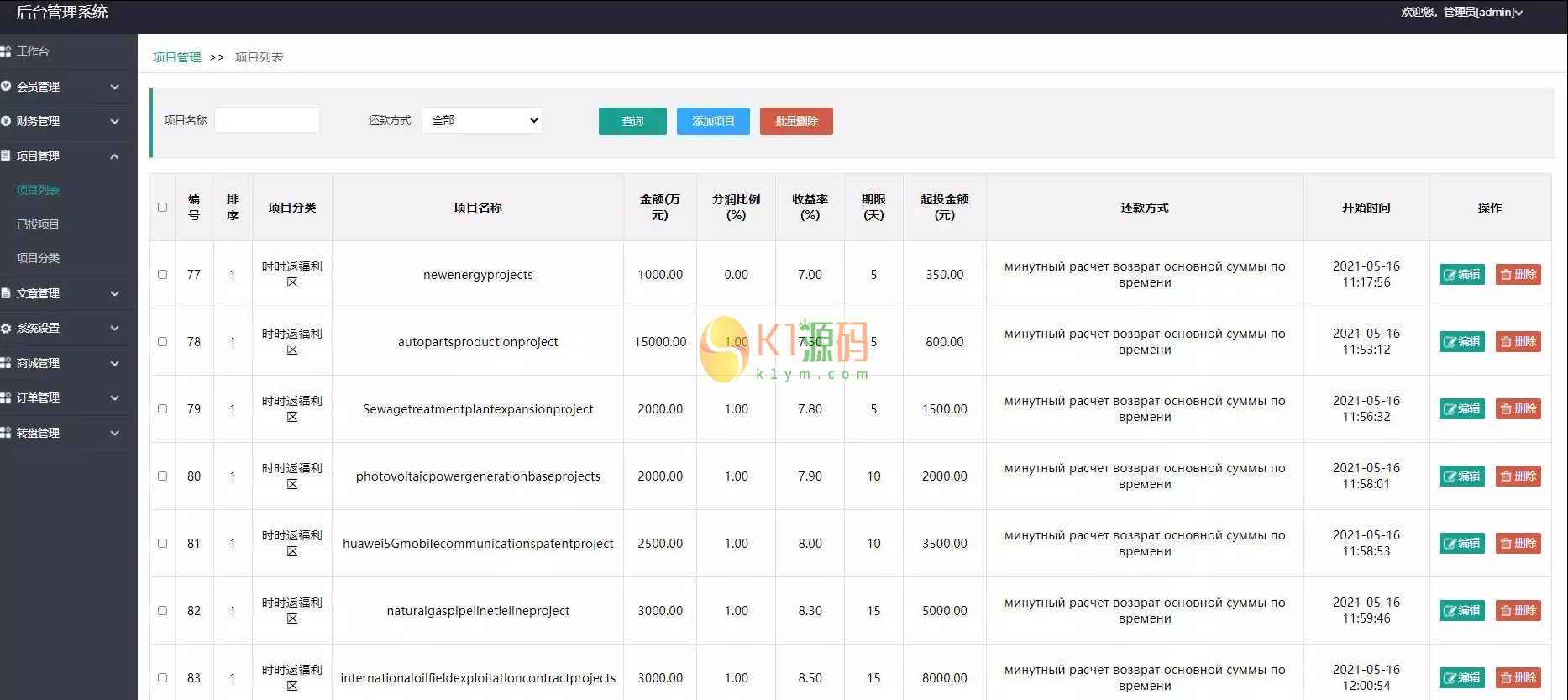Image resolution: width=1568 pixels, height=700 pixels.
Task: Click the red 批量删除 button
Action: (x=796, y=121)
